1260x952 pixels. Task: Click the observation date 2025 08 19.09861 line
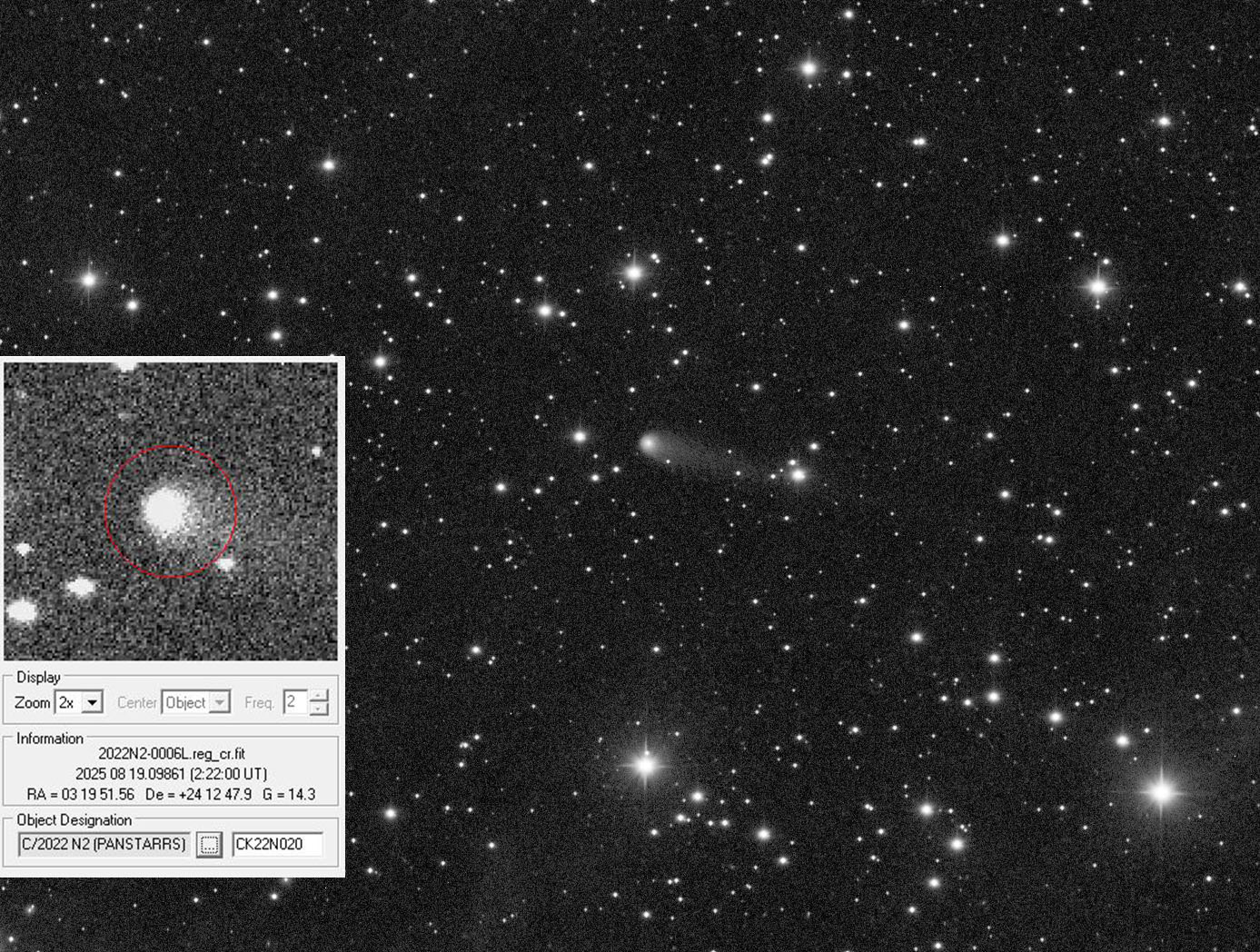(172, 774)
